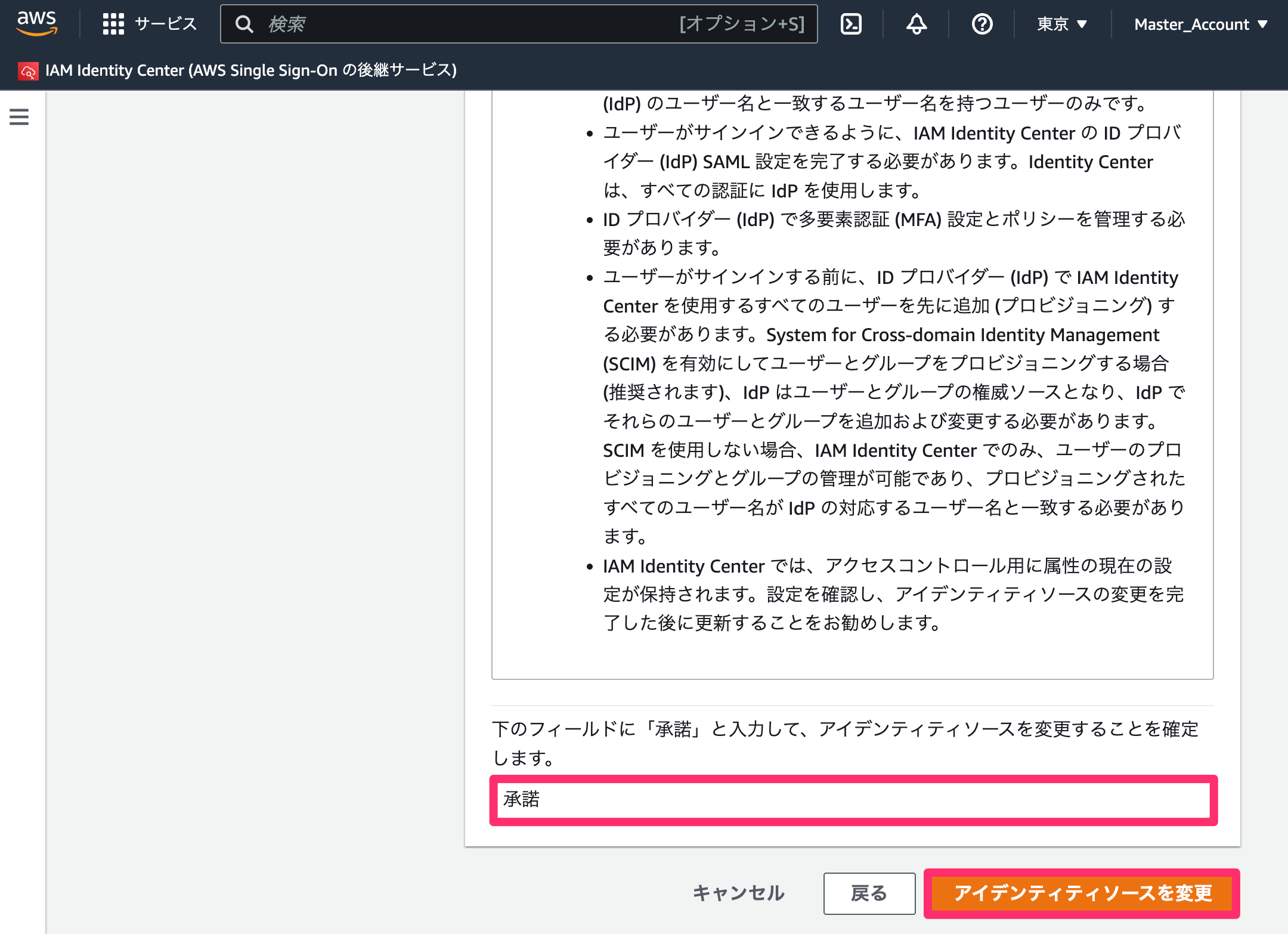Click the search magnifier icon
This screenshot has width=1288, height=934.
(x=244, y=24)
